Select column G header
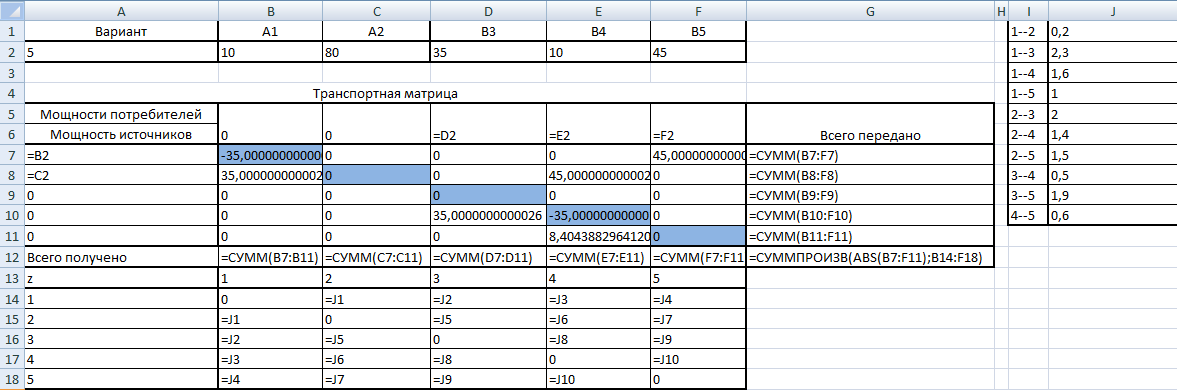This screenshot has height=390, width=1177. 869,10
